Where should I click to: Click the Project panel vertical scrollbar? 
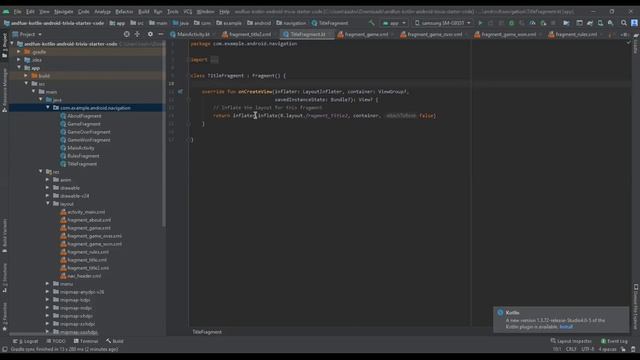pyautogui.click(x=164, y=135)
